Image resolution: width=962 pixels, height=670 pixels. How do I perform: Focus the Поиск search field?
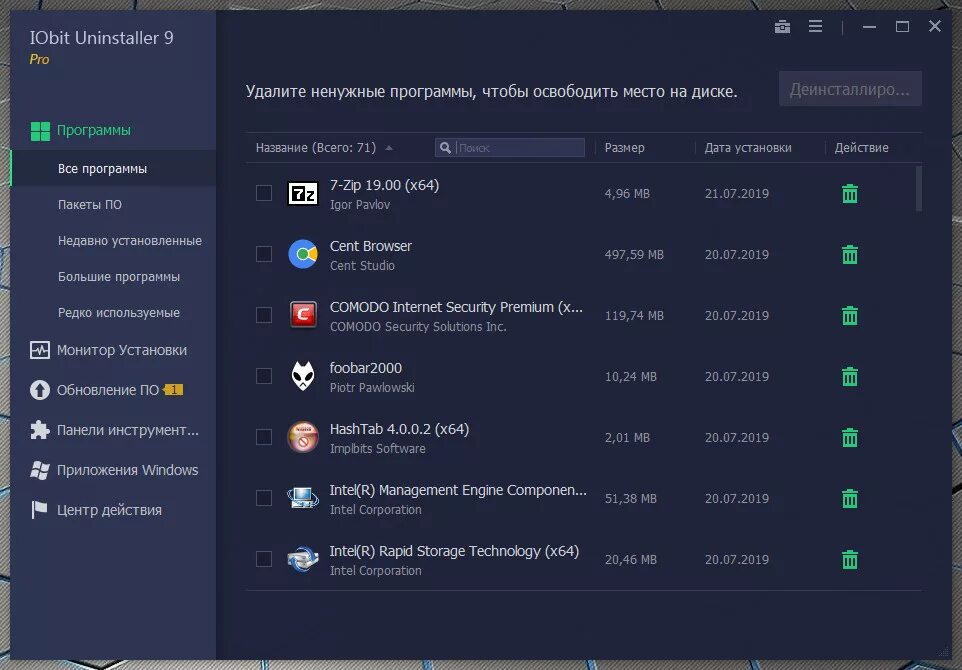coord(510,148)
